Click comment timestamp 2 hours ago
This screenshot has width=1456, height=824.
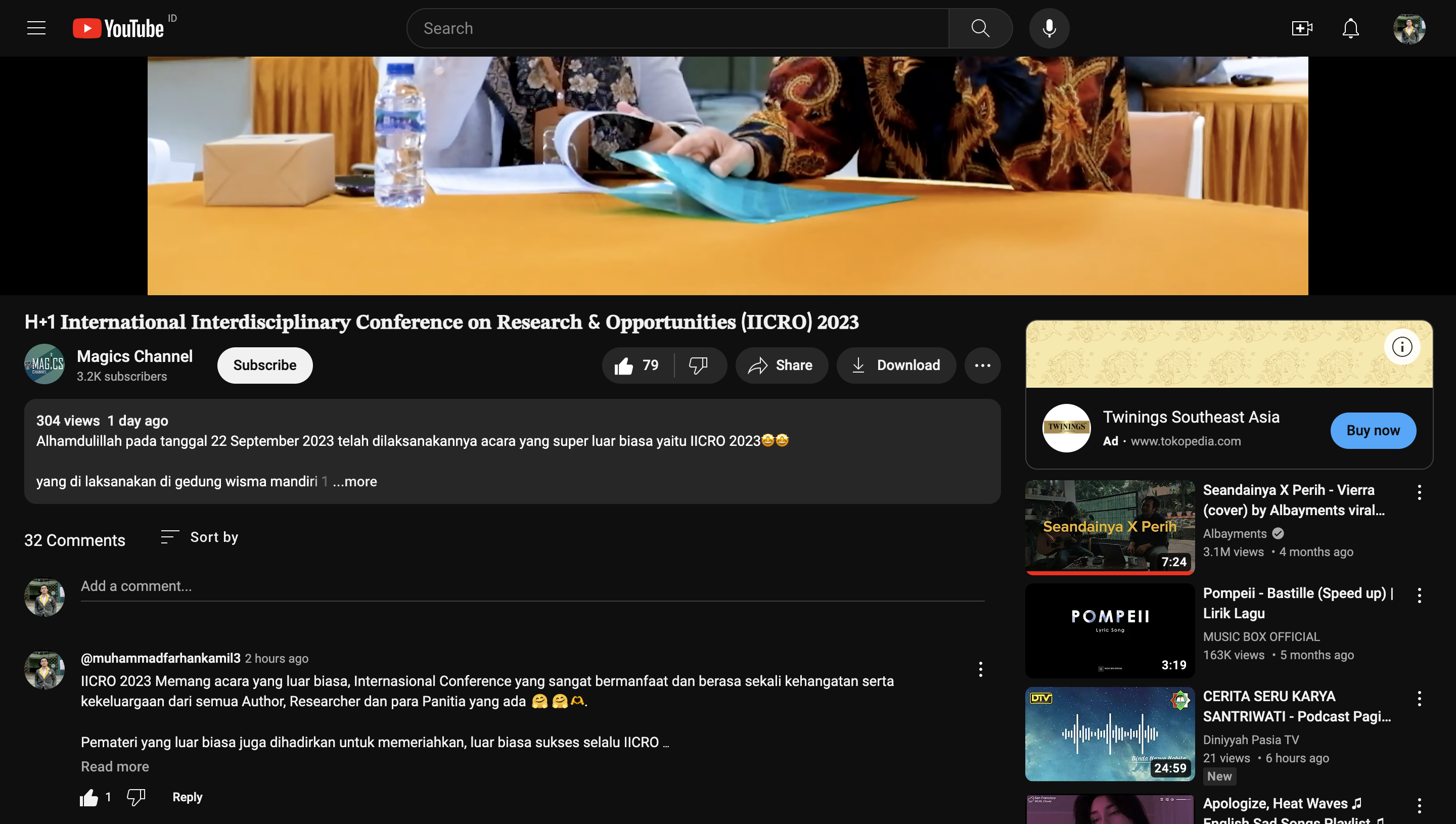pyautogui.click(x=277, y=659)
